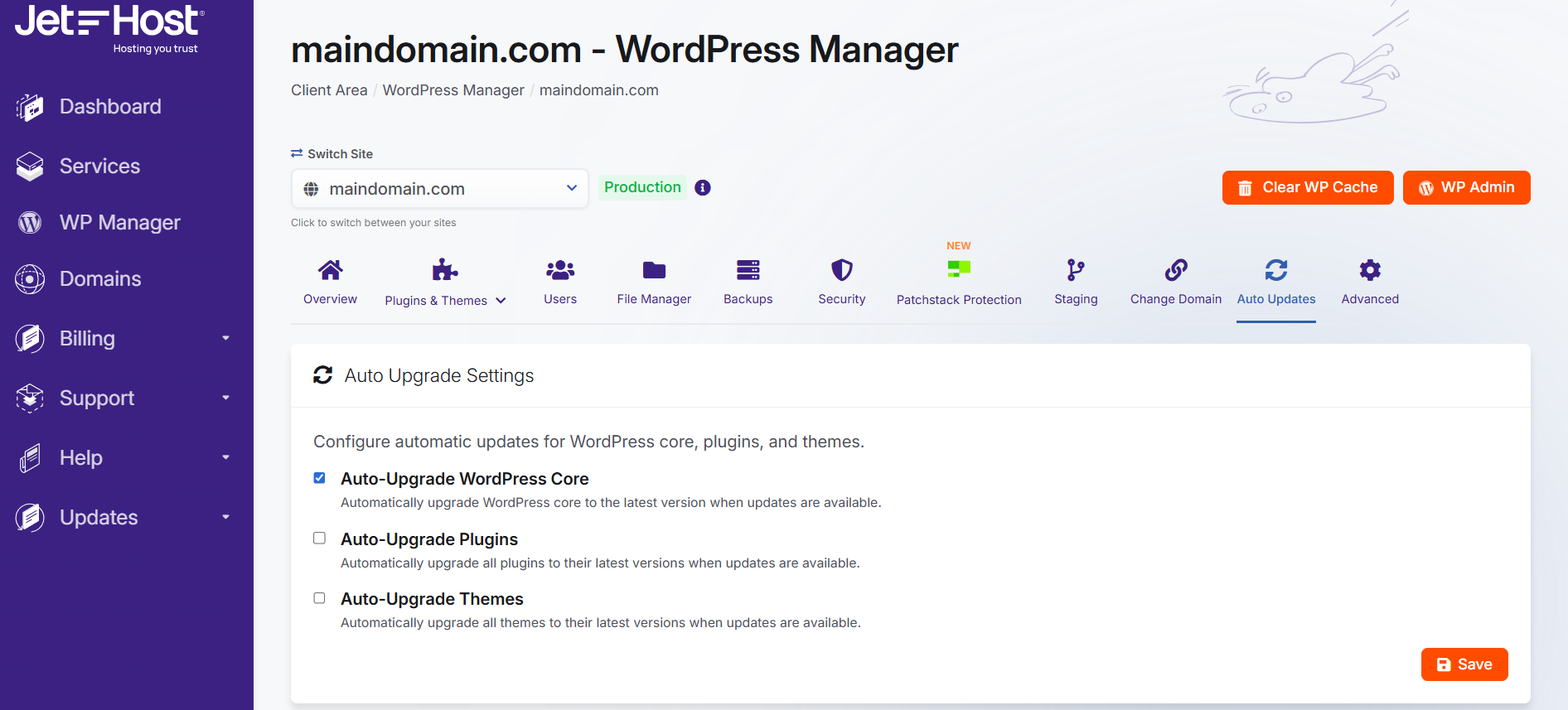The image size is (1568, 710).
Task: Click the Auto-Upgrade WordPress Core label text
Action: coord(464,479)
